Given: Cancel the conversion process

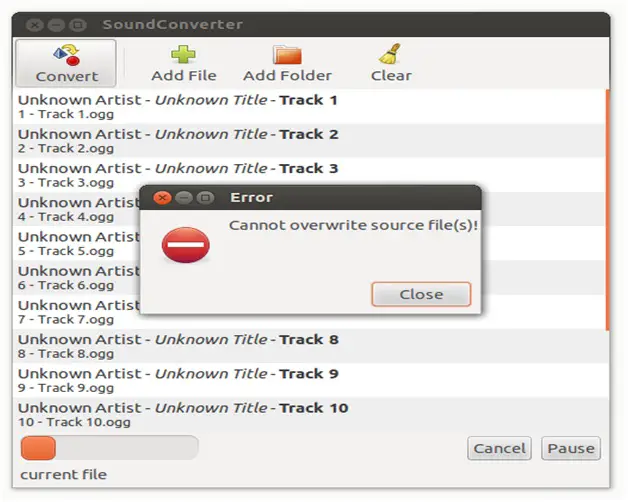Looking at the screenshot, I should 499,448.
